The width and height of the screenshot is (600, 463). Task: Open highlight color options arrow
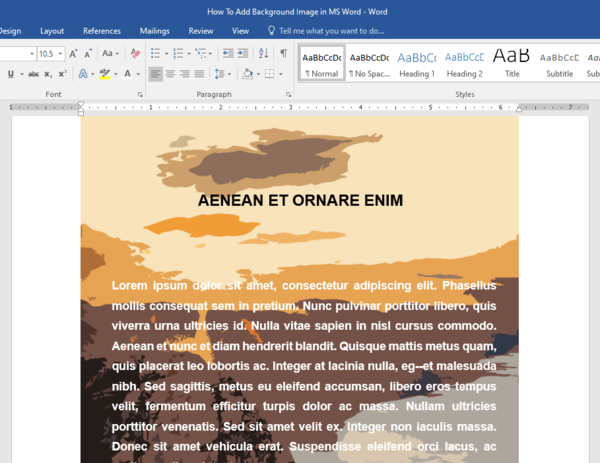coord(116,74)
